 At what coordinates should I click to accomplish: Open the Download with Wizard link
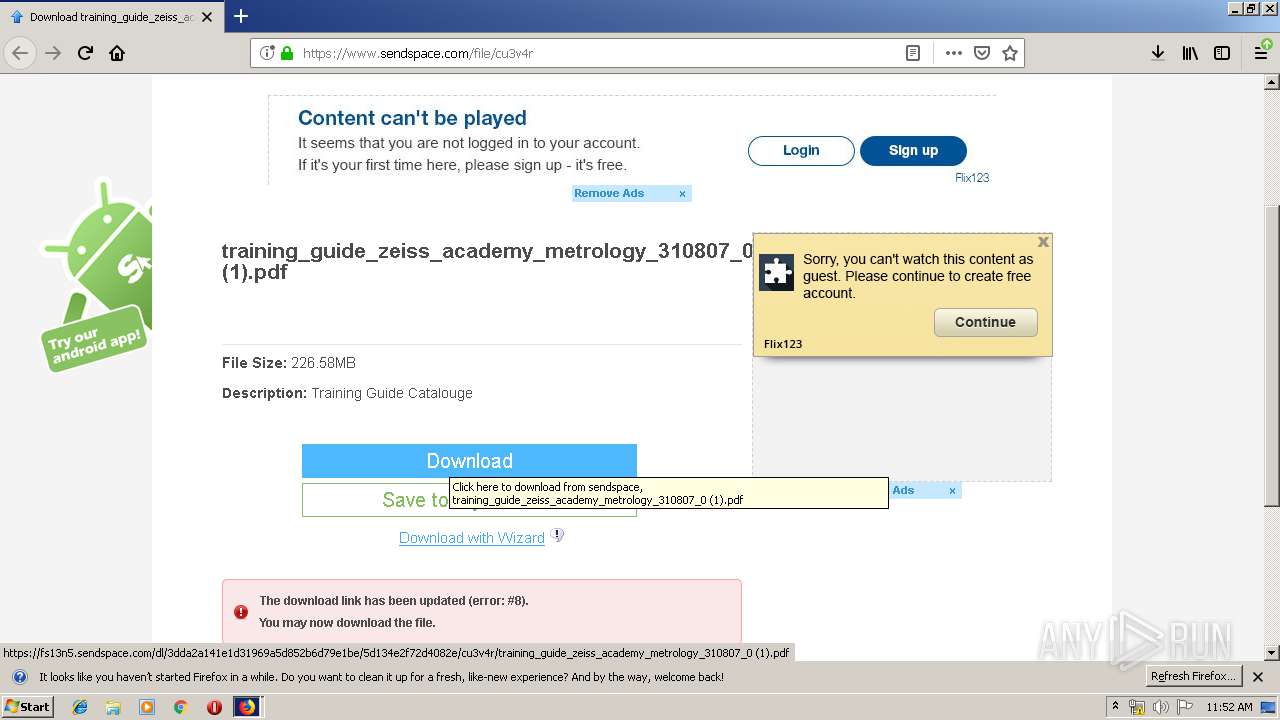(x=472, y=538)
